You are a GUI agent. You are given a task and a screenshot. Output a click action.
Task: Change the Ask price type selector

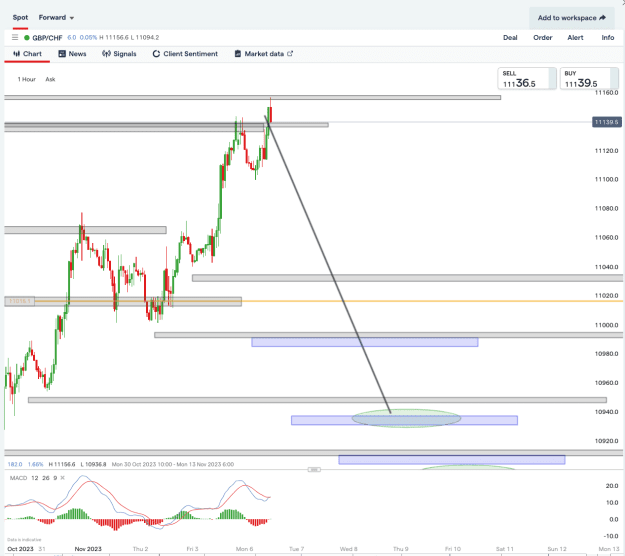(50, 79)
